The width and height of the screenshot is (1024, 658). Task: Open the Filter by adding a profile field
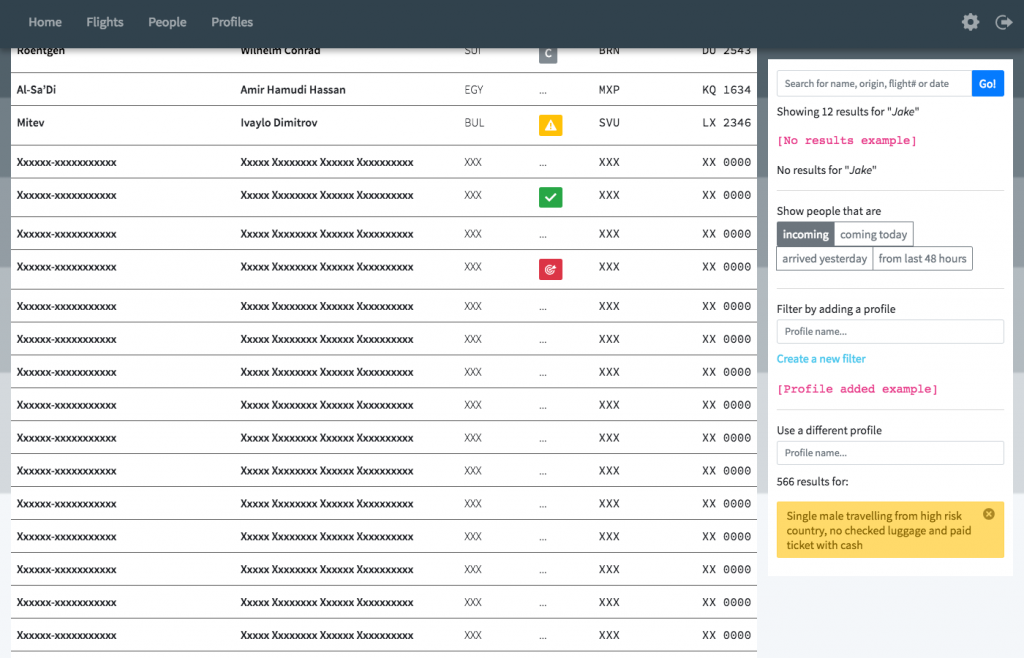coord(890,332)
